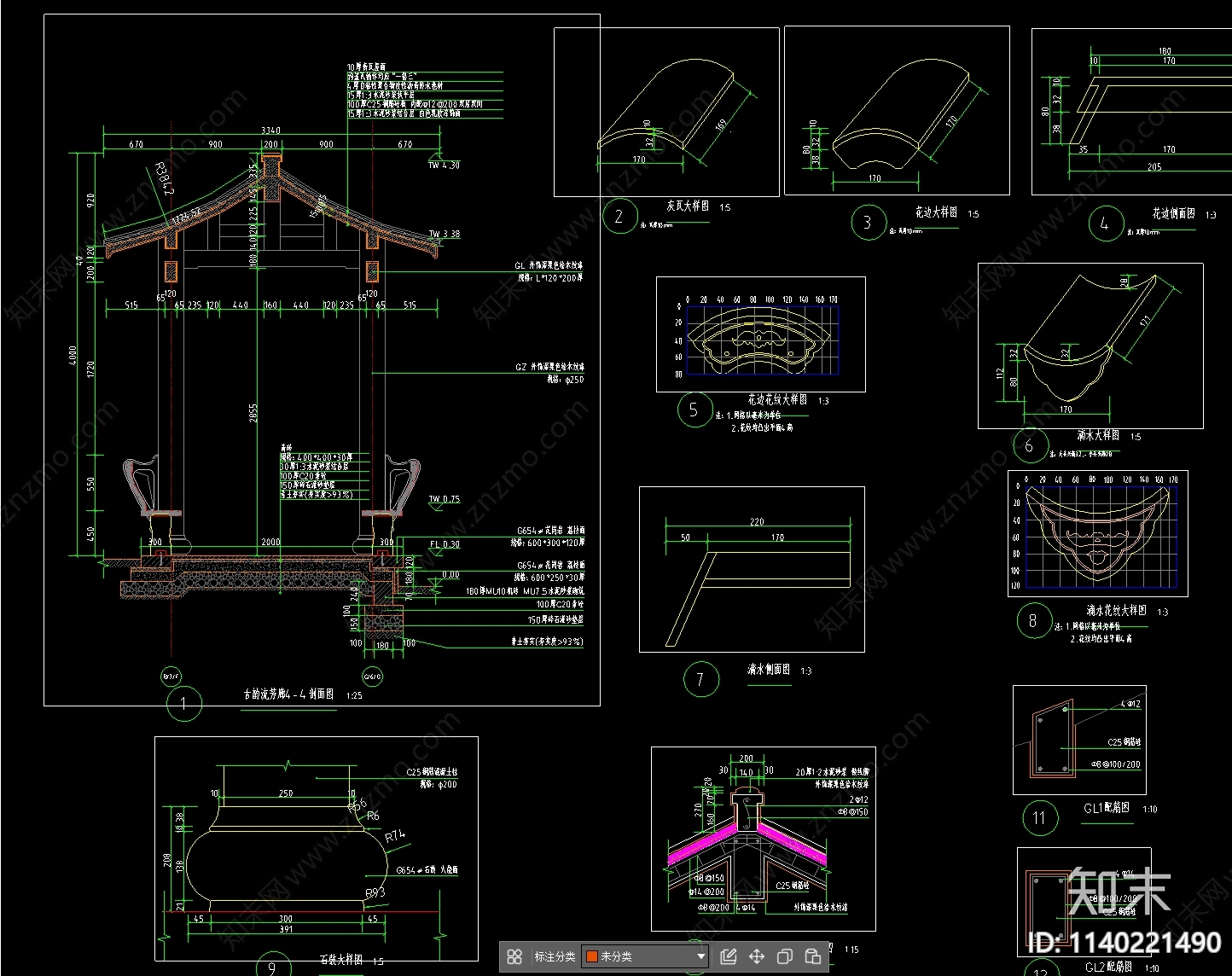The image size is (1232, 976).
Task: Open the apps grid icon in bottom toolbar
Action: [x=514, y=956]
